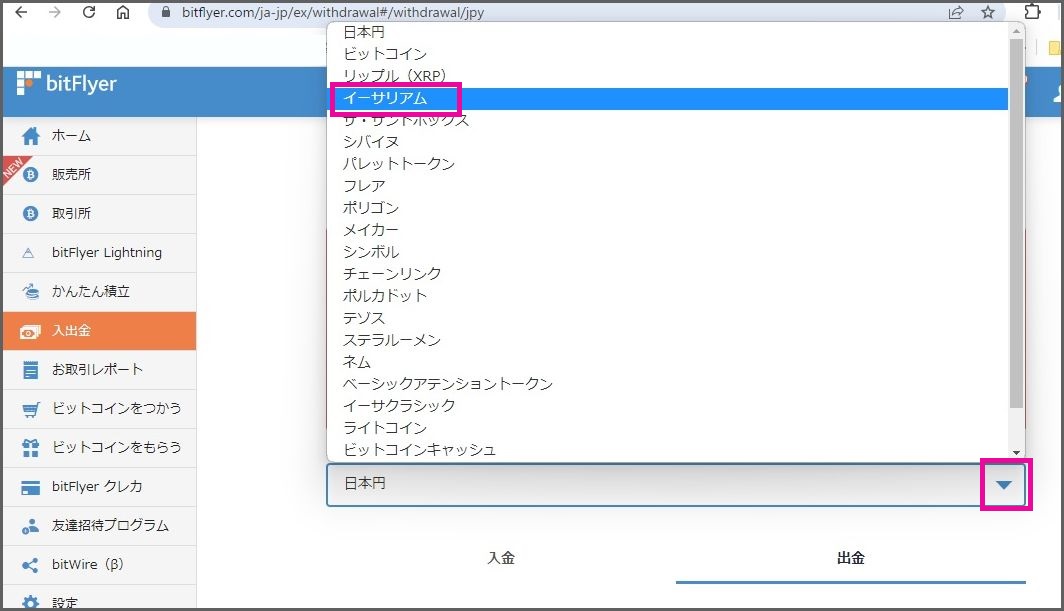Open ビットコインをつかう in the sidebar
1064x611 pixels.
(100, 409)
